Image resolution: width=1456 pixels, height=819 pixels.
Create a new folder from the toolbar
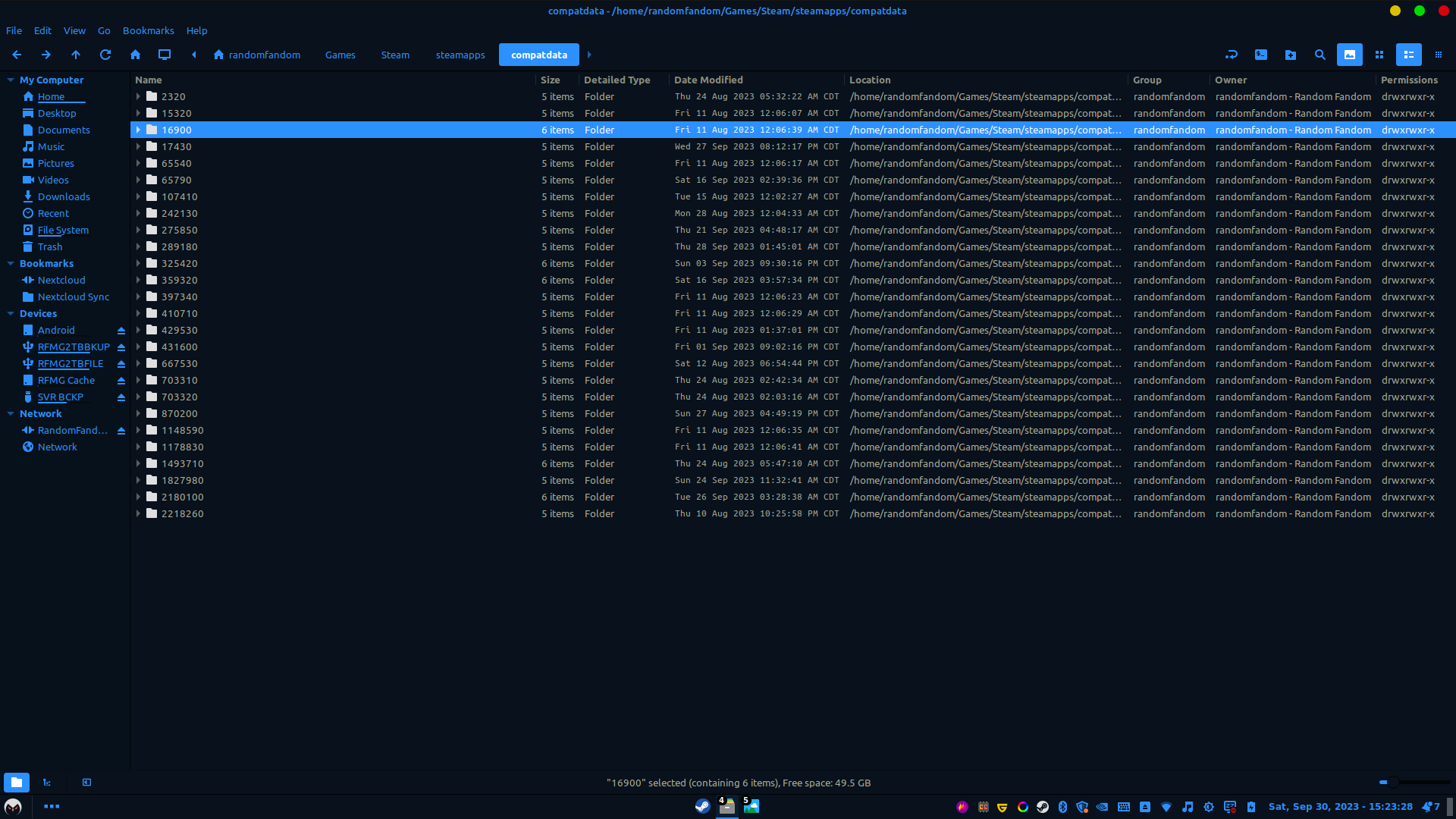1291,55
